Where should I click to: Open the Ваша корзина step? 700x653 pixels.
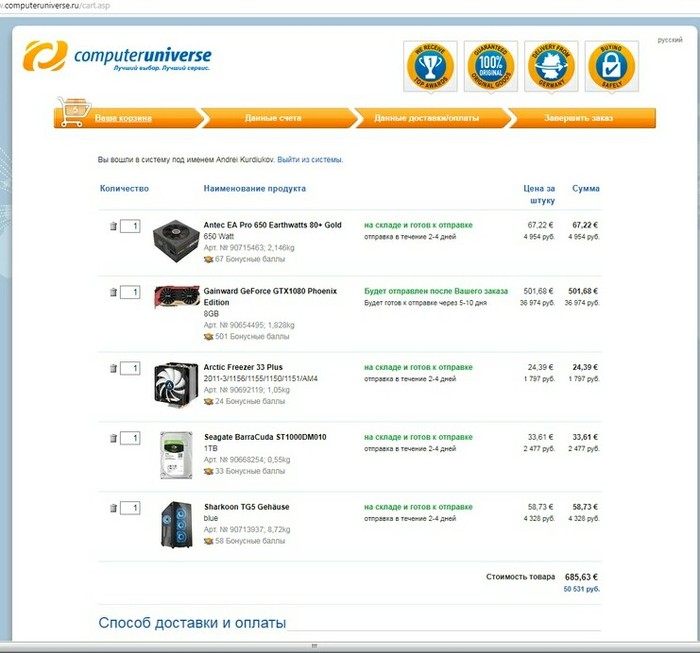pyautogui.click(x=123, y=118)
